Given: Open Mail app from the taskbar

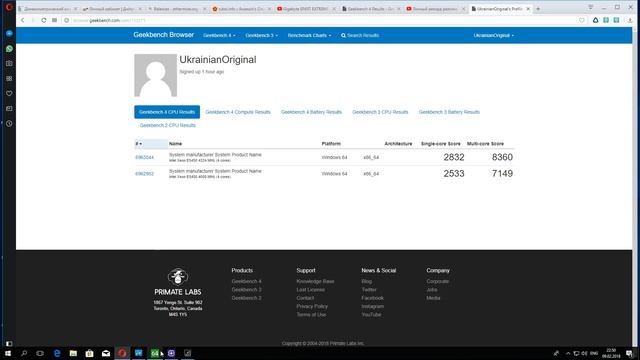Looking at the screenshot, I should (106, 353).
